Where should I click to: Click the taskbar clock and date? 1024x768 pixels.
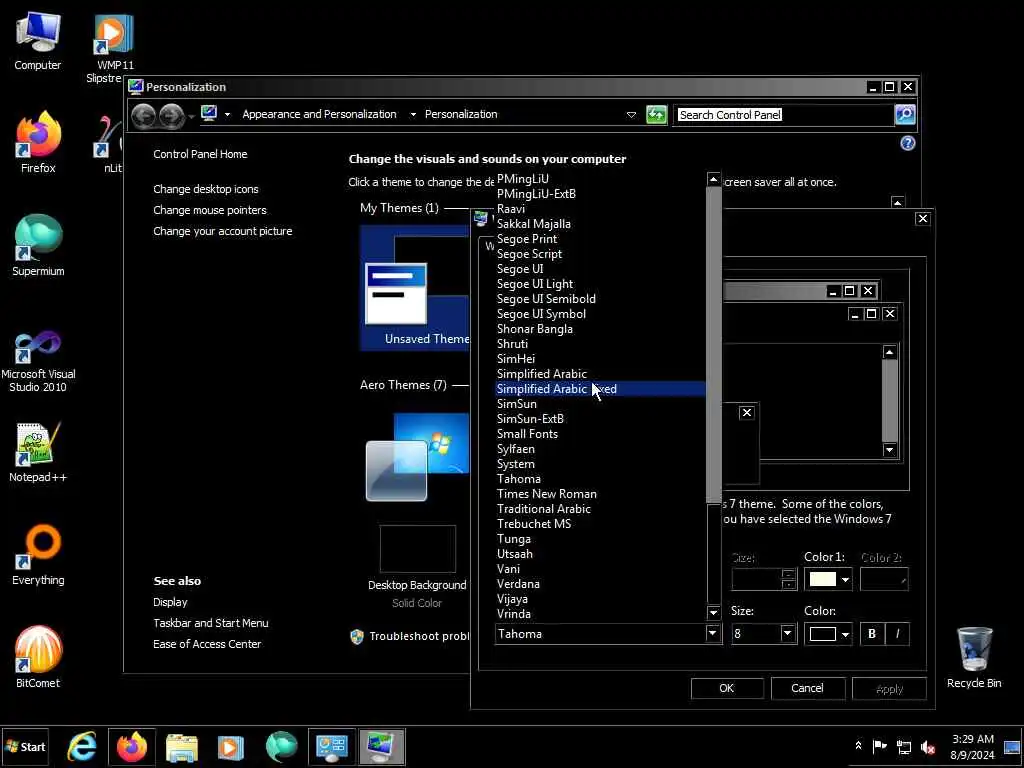972,746
